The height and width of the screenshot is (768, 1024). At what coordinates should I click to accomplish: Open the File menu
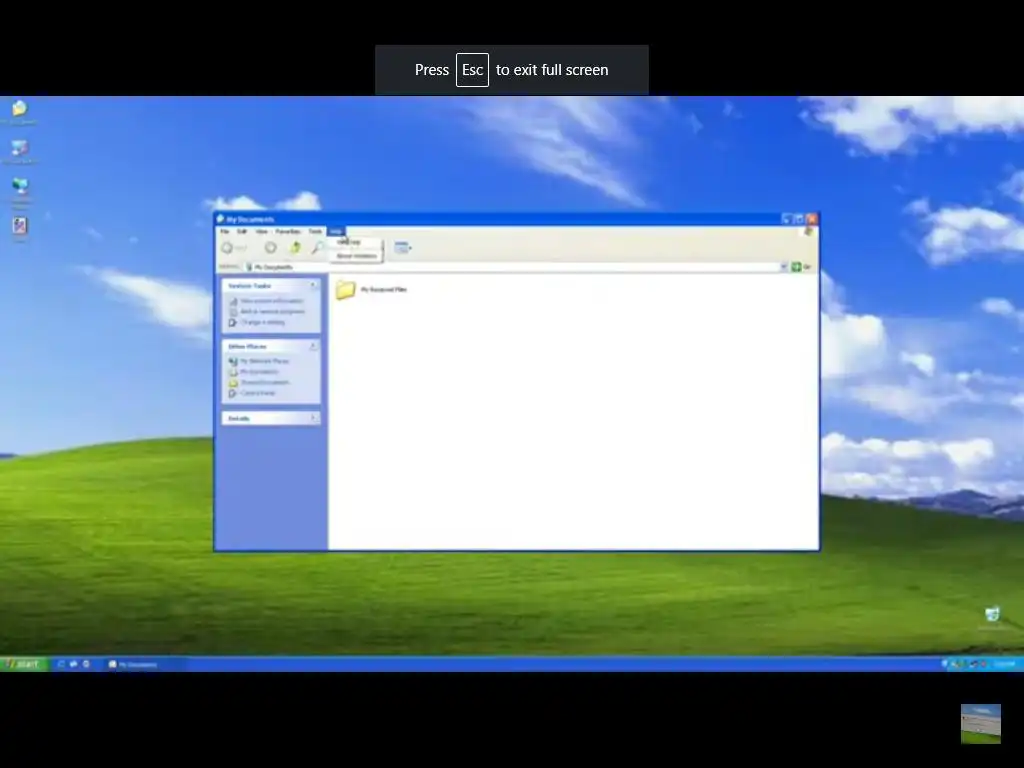click(225, 231)
